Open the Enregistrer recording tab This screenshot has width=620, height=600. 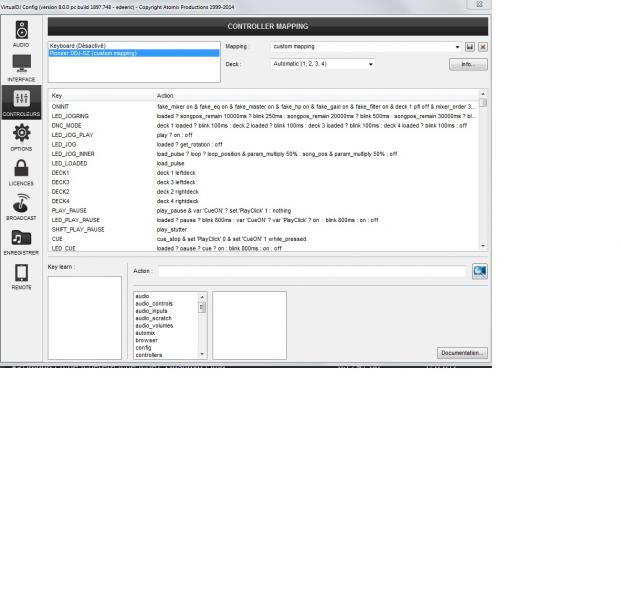click(x=21, y=241)
